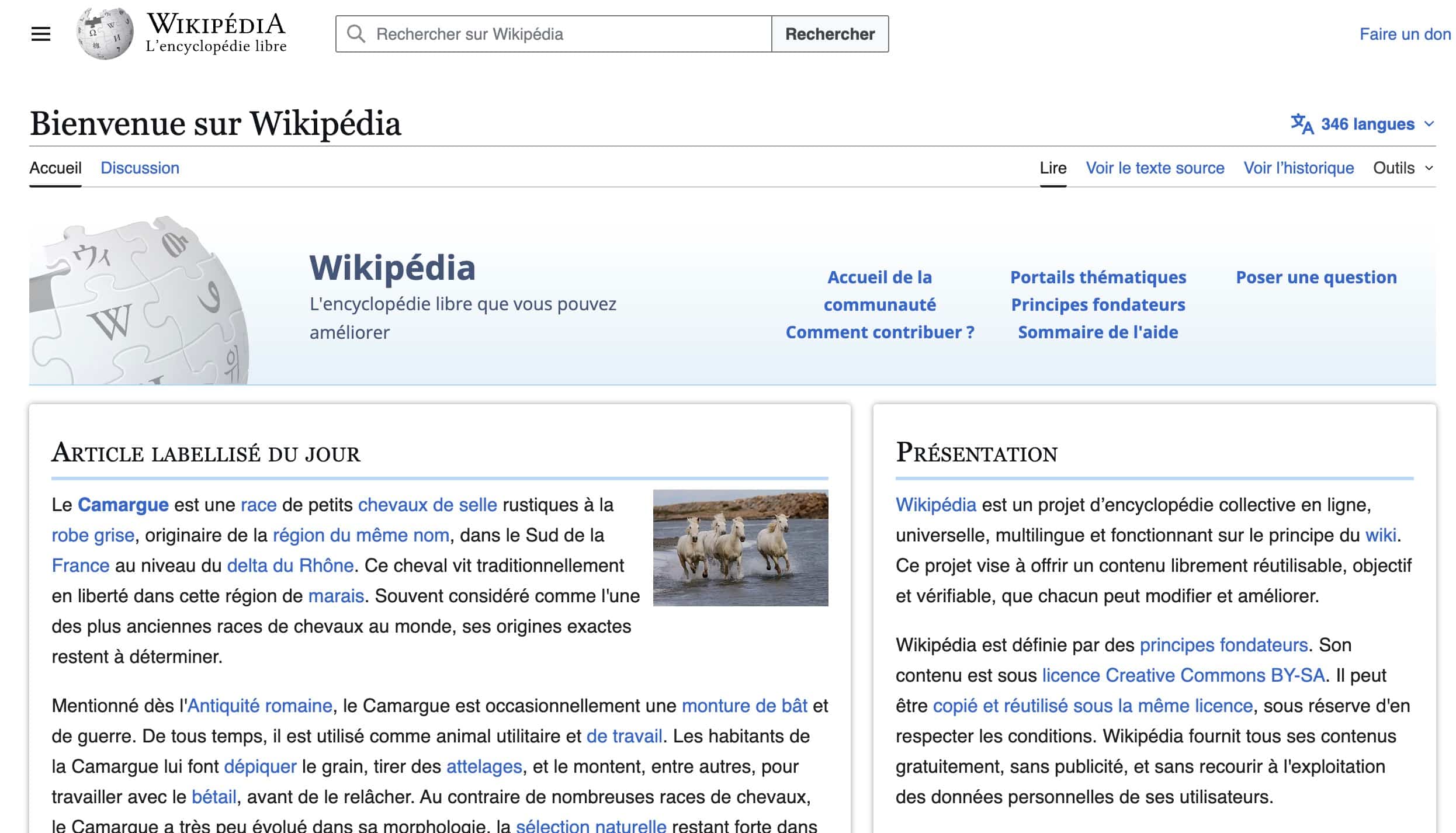1456x833 pixels.
Task: Click the Rechercher button
Action: 830,34
